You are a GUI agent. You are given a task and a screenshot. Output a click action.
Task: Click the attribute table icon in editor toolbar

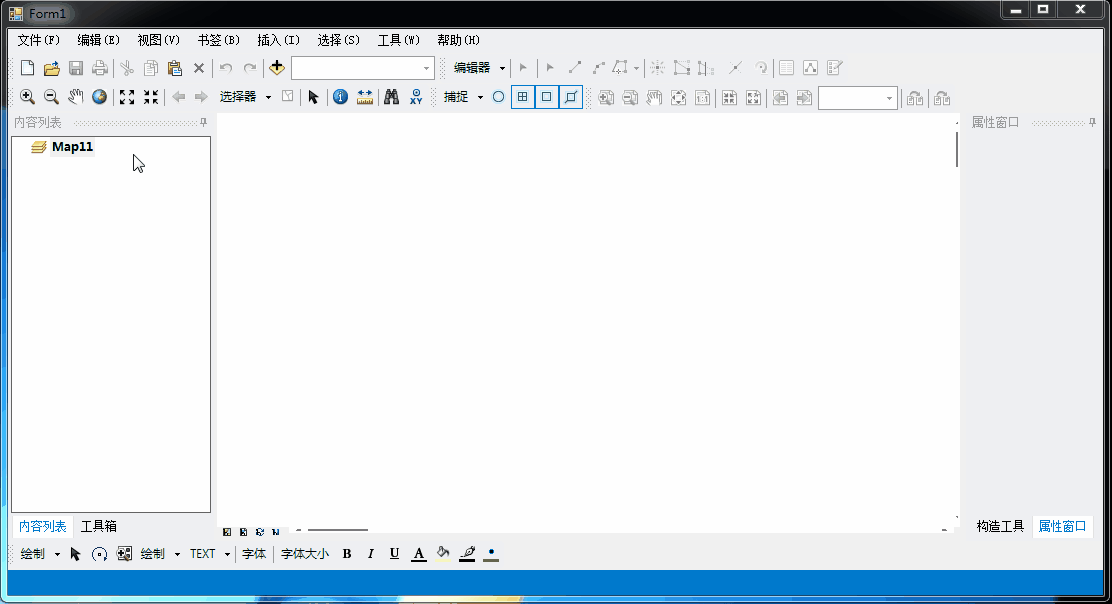[x=786, y=68]
